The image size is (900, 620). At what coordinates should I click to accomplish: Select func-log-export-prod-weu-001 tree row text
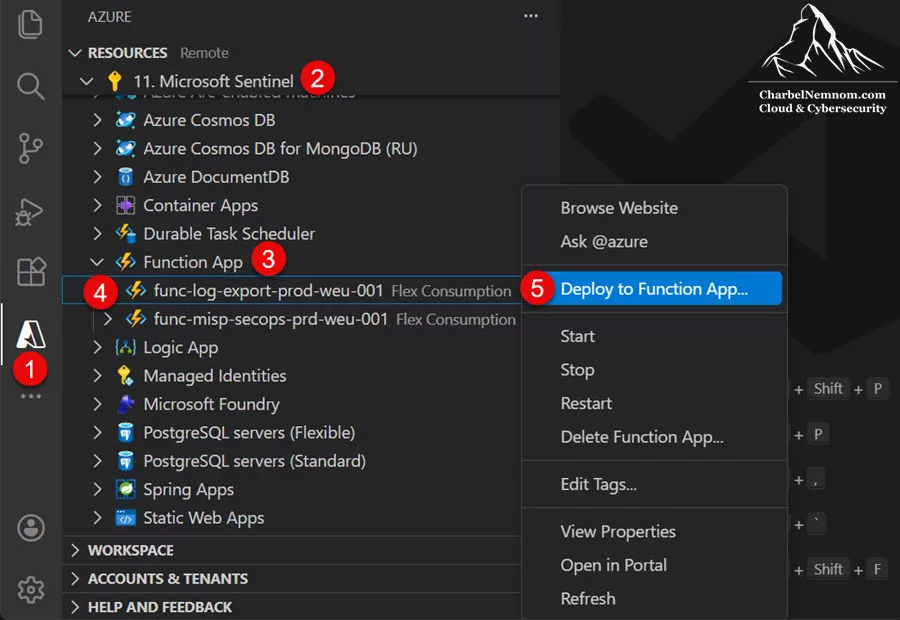tap(268, 291)
